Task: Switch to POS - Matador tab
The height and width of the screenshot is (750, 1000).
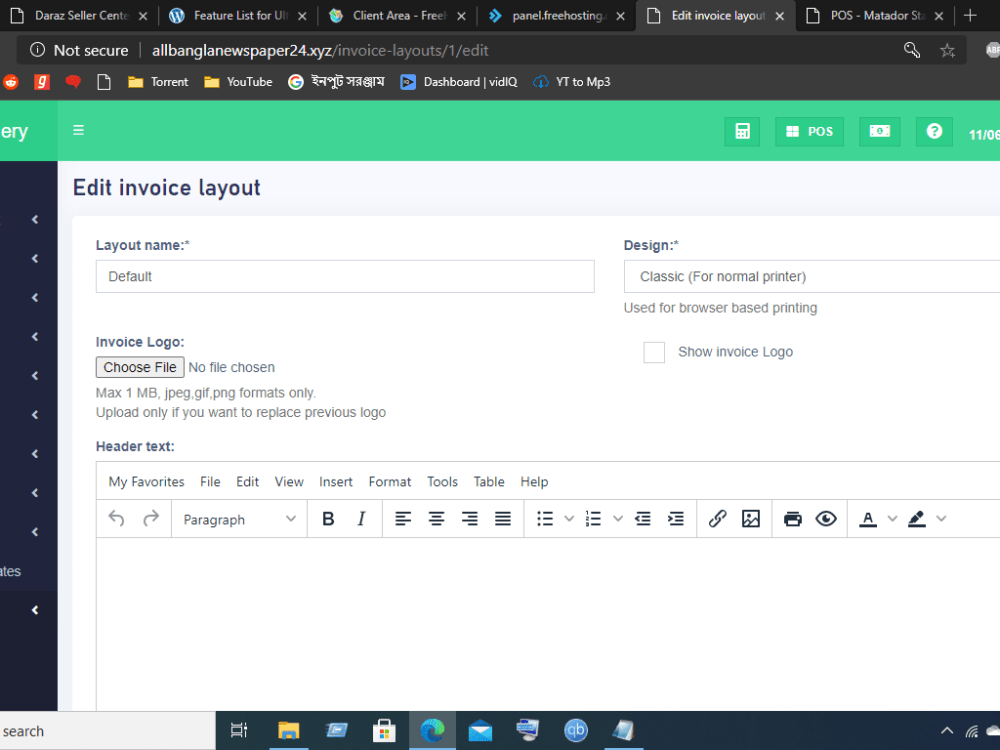Action: (876, 15)
